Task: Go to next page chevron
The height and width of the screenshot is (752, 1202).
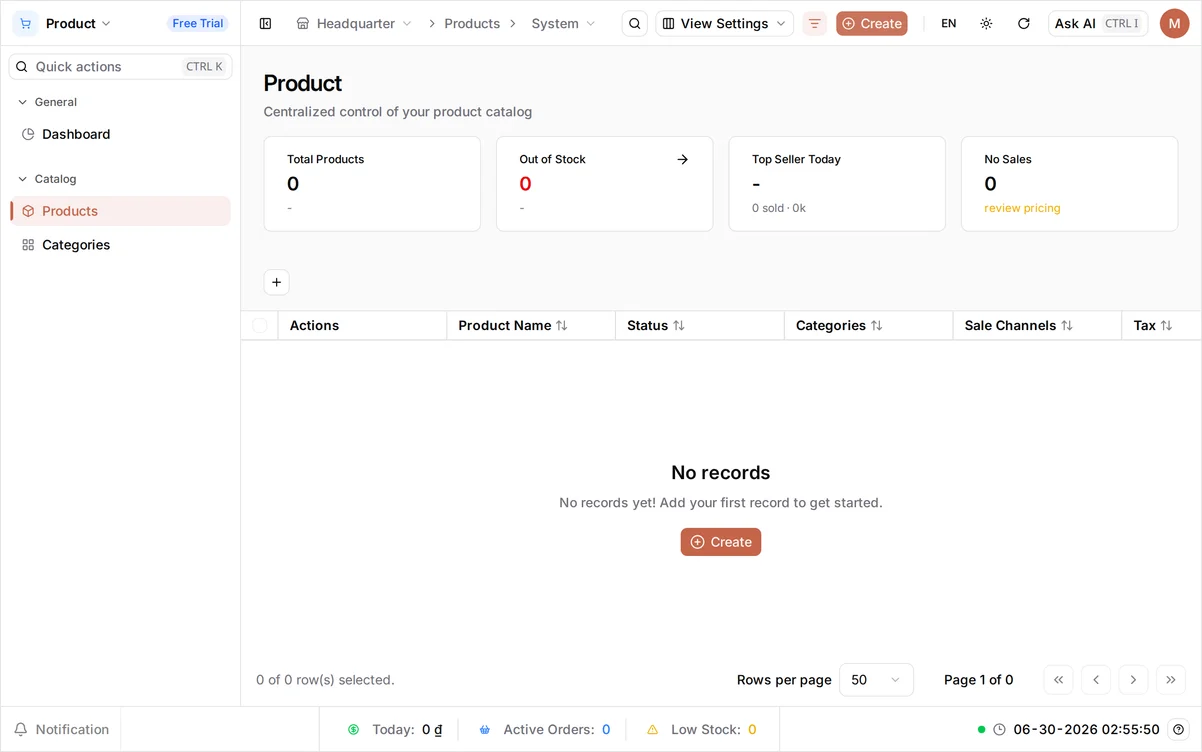Action: click(x=1133, y=680)
